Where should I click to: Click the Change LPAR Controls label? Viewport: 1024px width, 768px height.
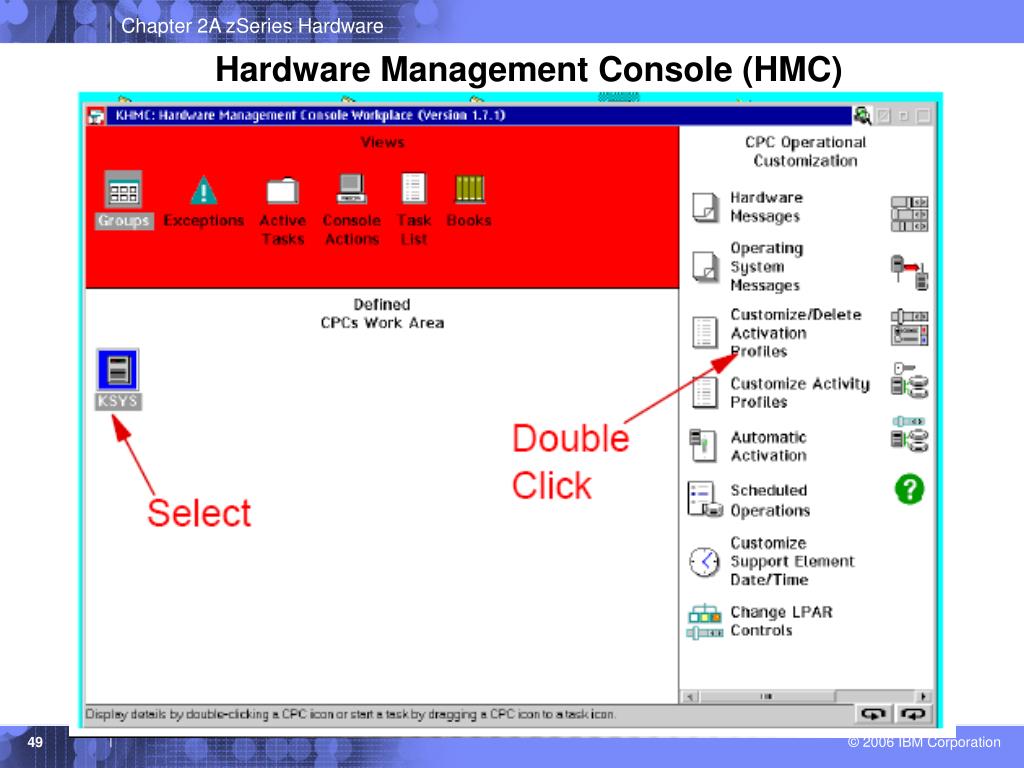tap(781, 621)
